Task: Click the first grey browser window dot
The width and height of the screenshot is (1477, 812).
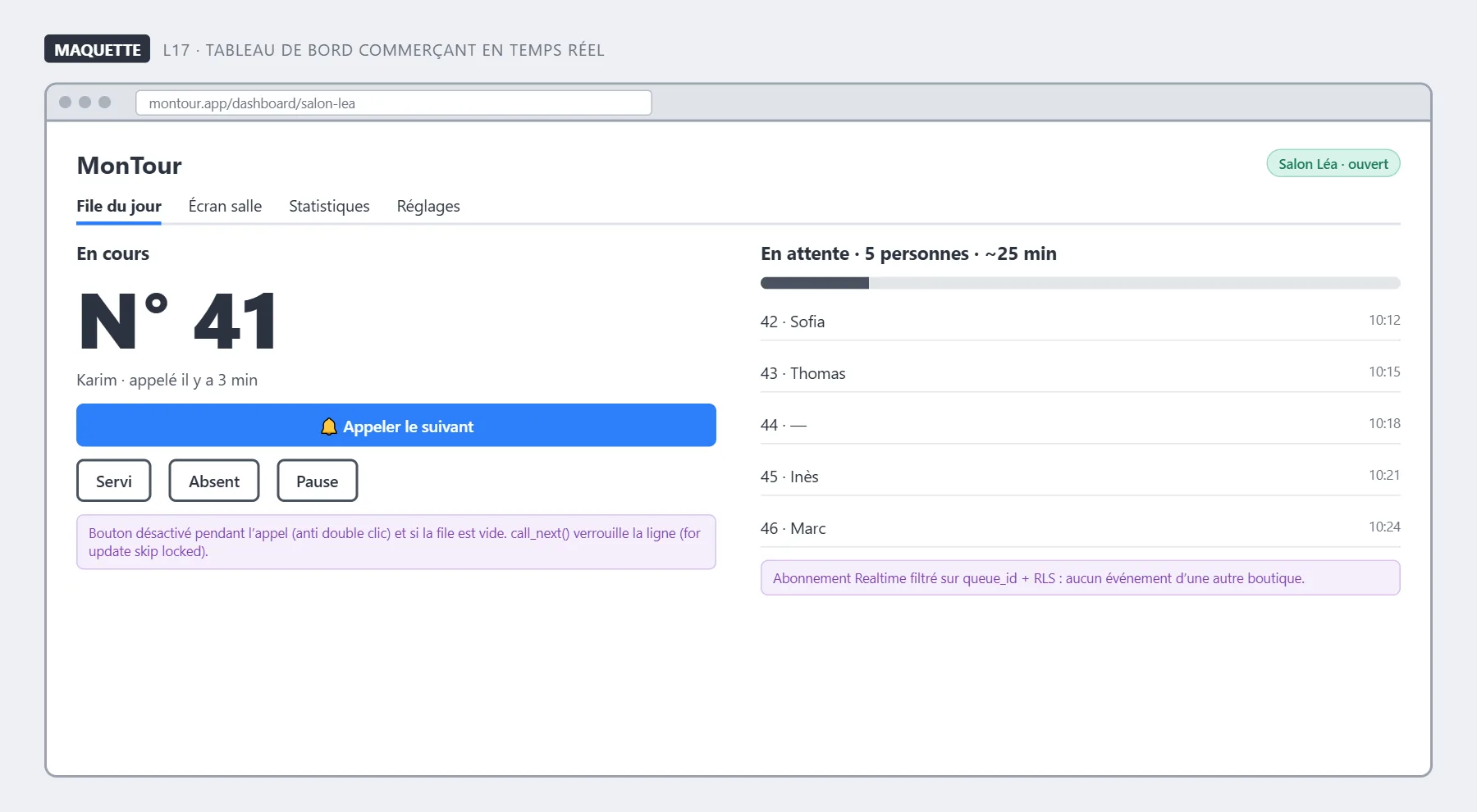Action: (65, 103)
